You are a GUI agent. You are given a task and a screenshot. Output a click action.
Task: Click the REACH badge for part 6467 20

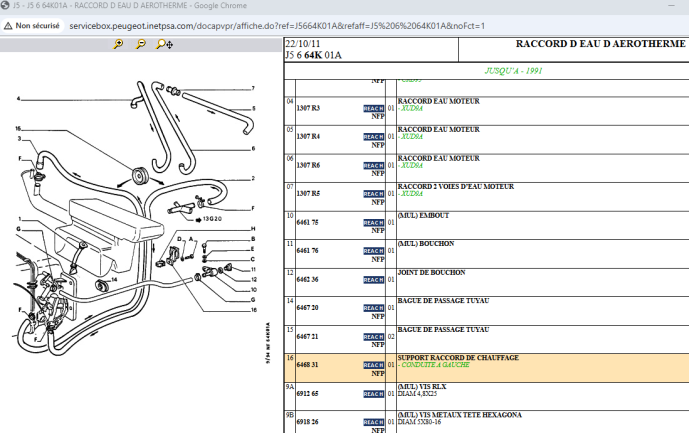pyautogui.click(x=373, y=308)
